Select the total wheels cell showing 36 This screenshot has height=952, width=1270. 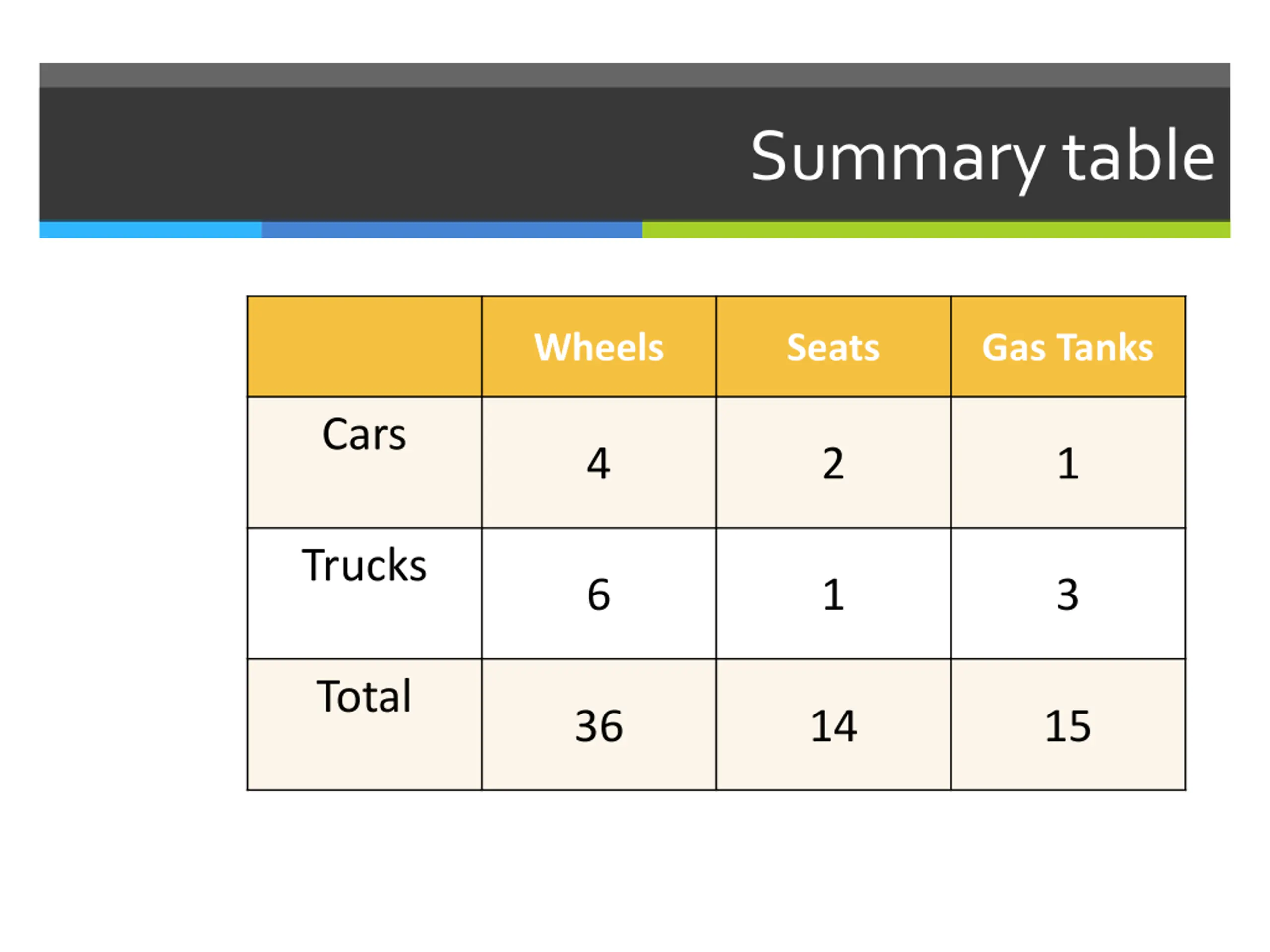tap(599, 725)
